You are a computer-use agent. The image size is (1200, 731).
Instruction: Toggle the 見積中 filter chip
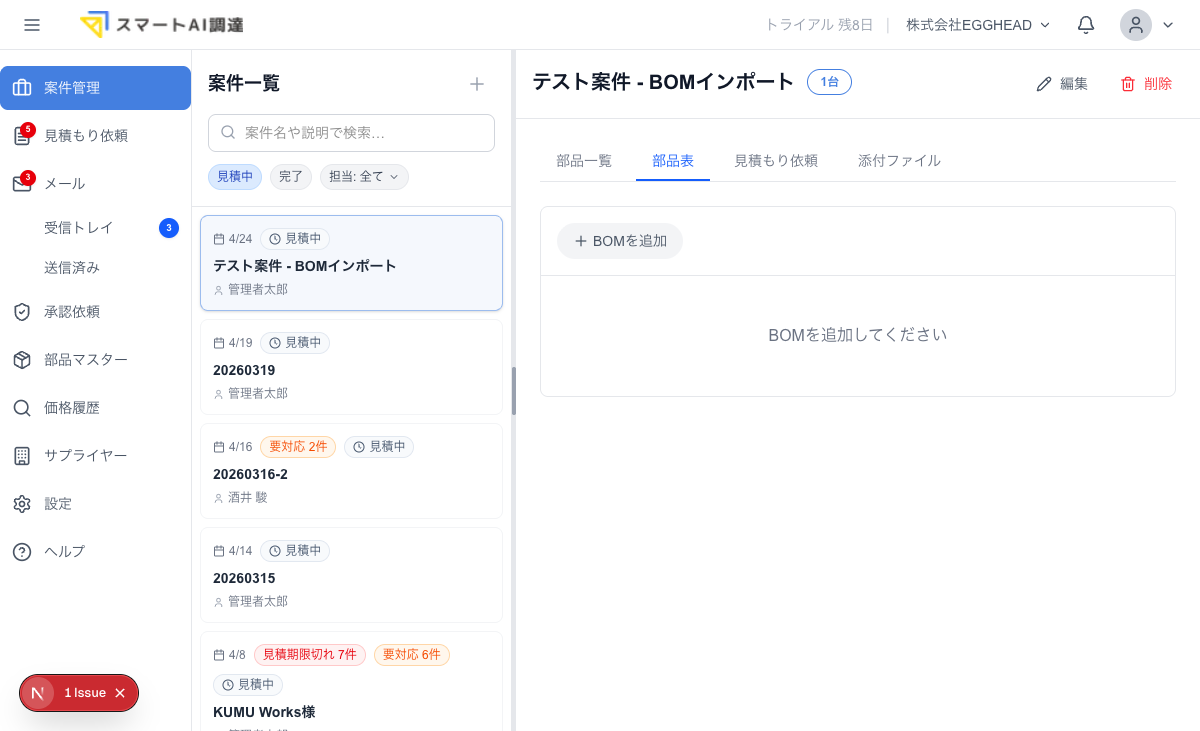pos(235,177)
